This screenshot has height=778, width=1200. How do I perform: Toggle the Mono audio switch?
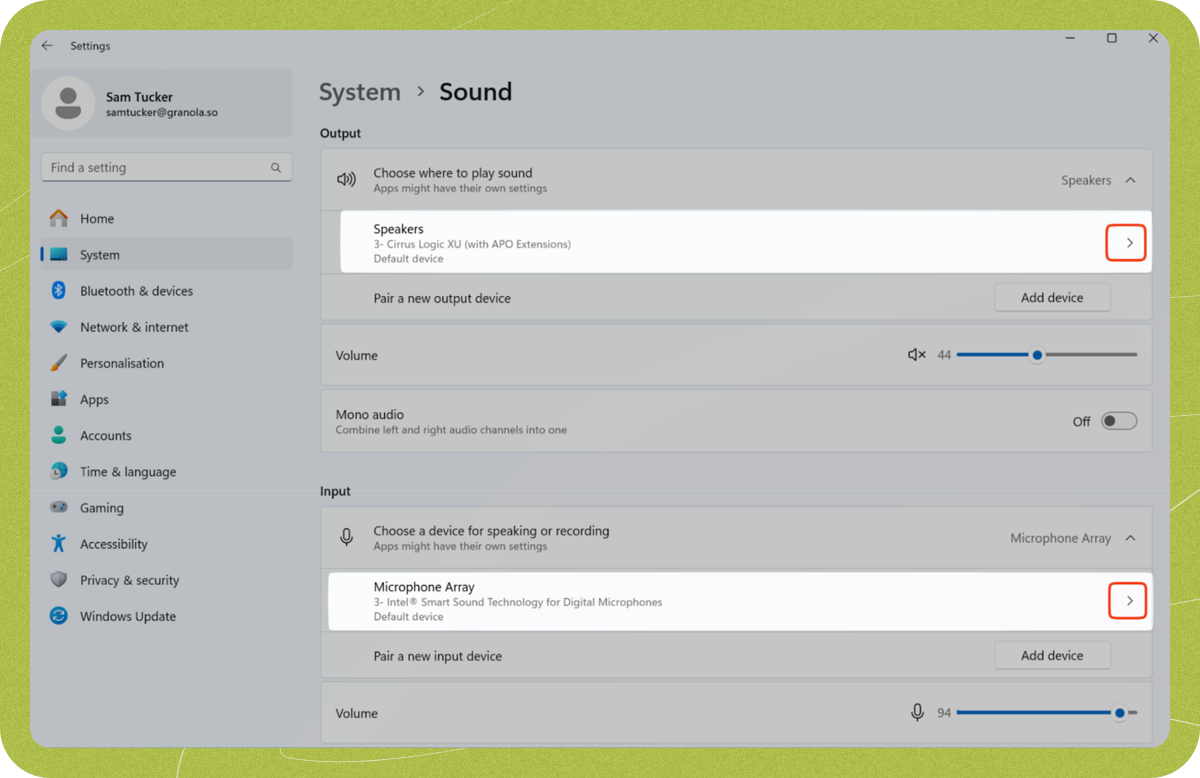1119,421
